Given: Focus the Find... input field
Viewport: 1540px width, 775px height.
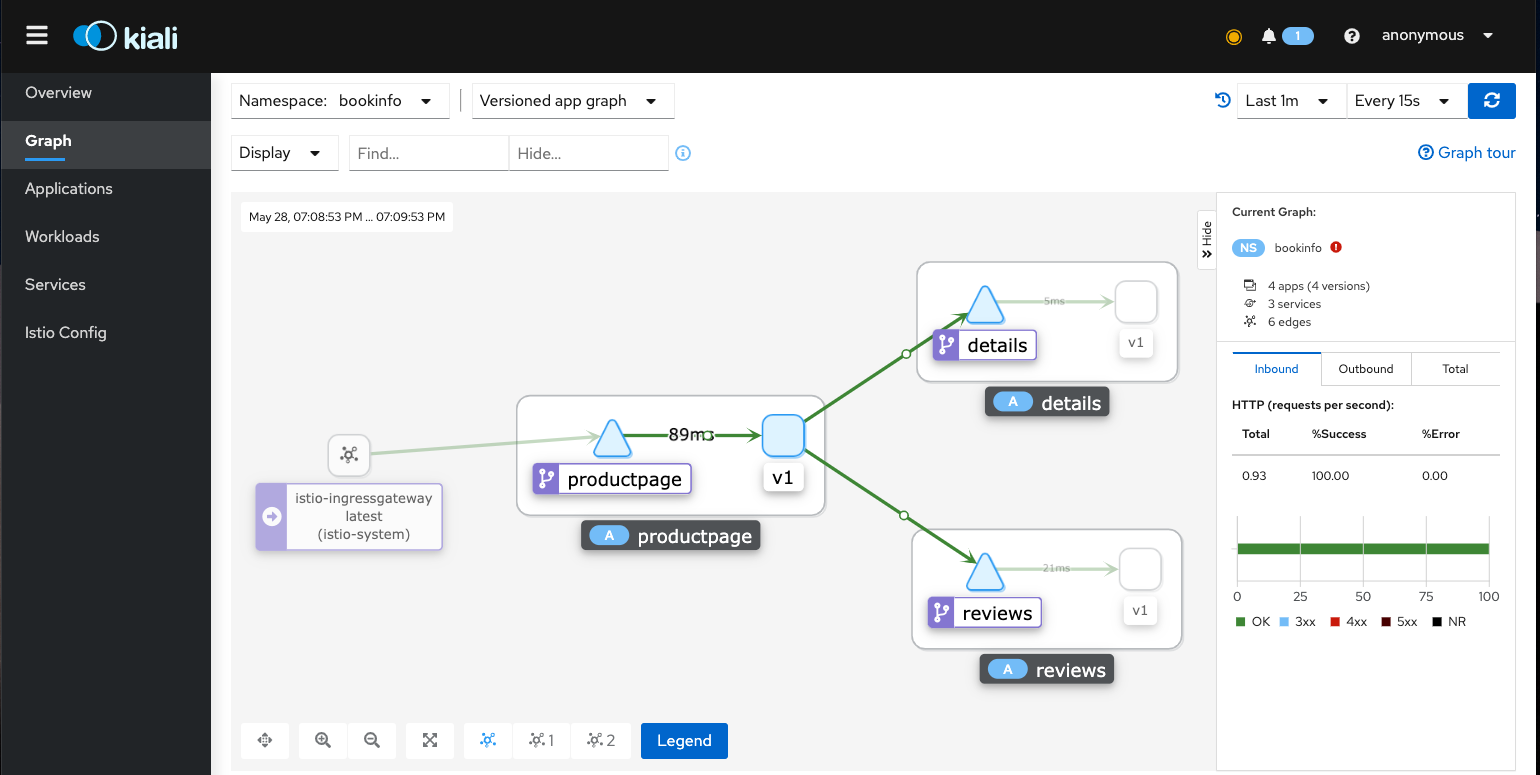Looking at the screenshot, I should (x=429, y=153).
